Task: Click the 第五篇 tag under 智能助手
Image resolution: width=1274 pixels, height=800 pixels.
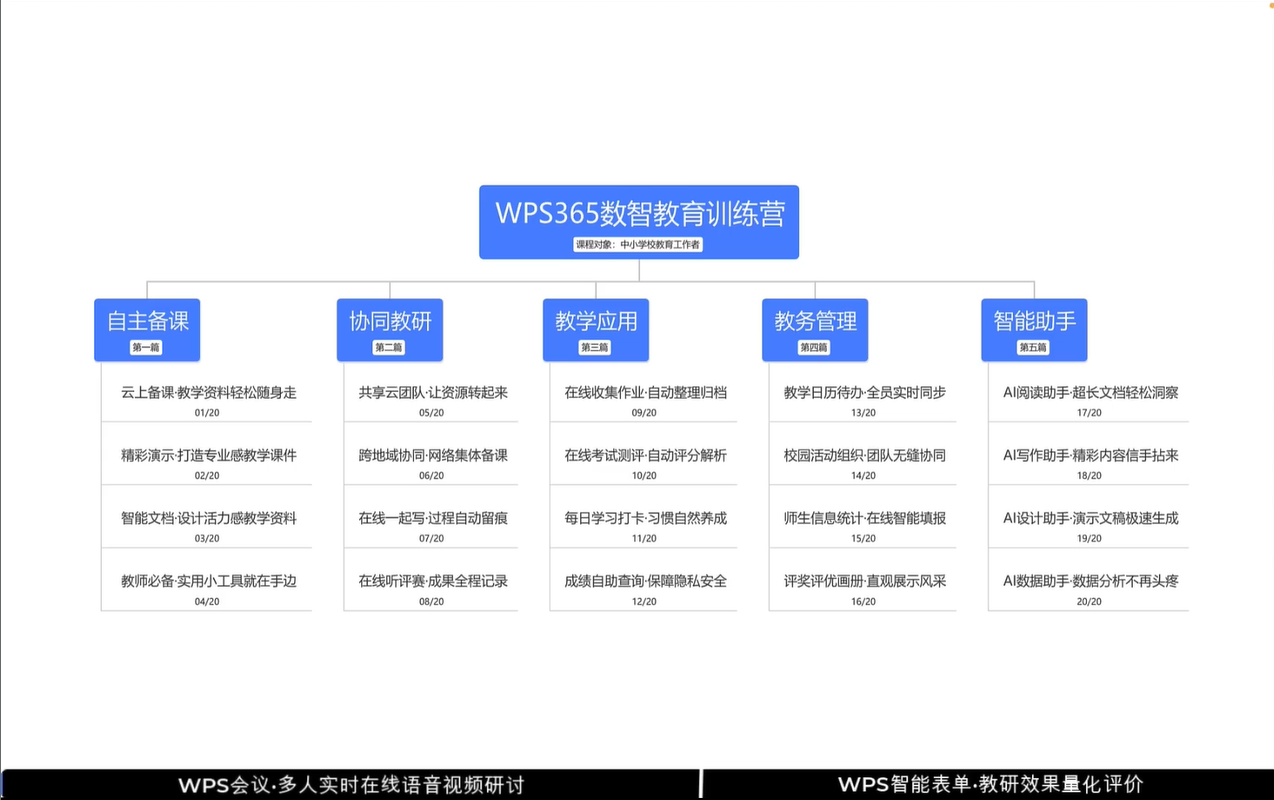Action: click(1033, 347)
